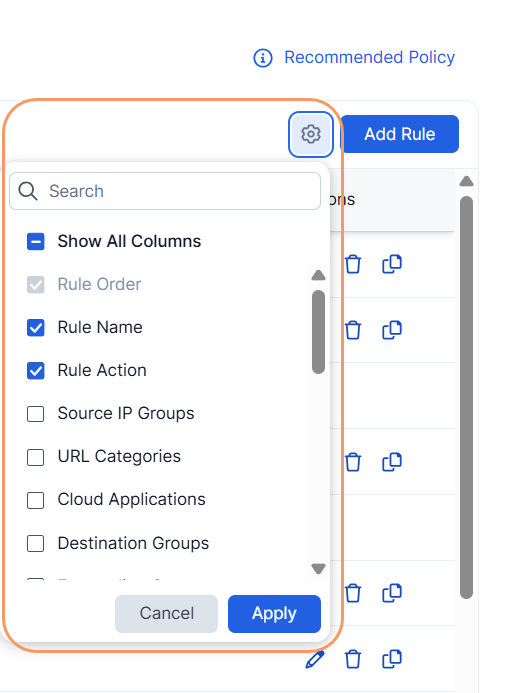Focus the column Search field
The image size is (506, 693).
click(x=165, y=191)
